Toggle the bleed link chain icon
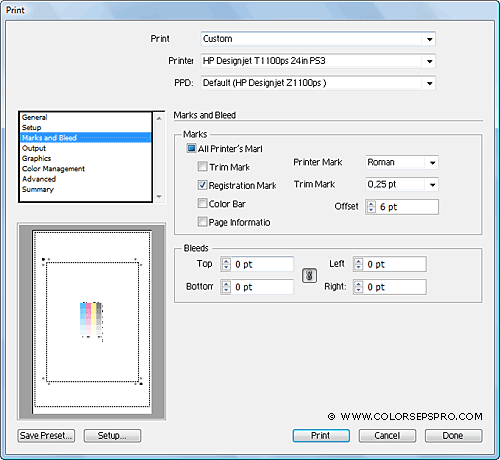Screen dimensions: 500x460 (x=309, y=275)
